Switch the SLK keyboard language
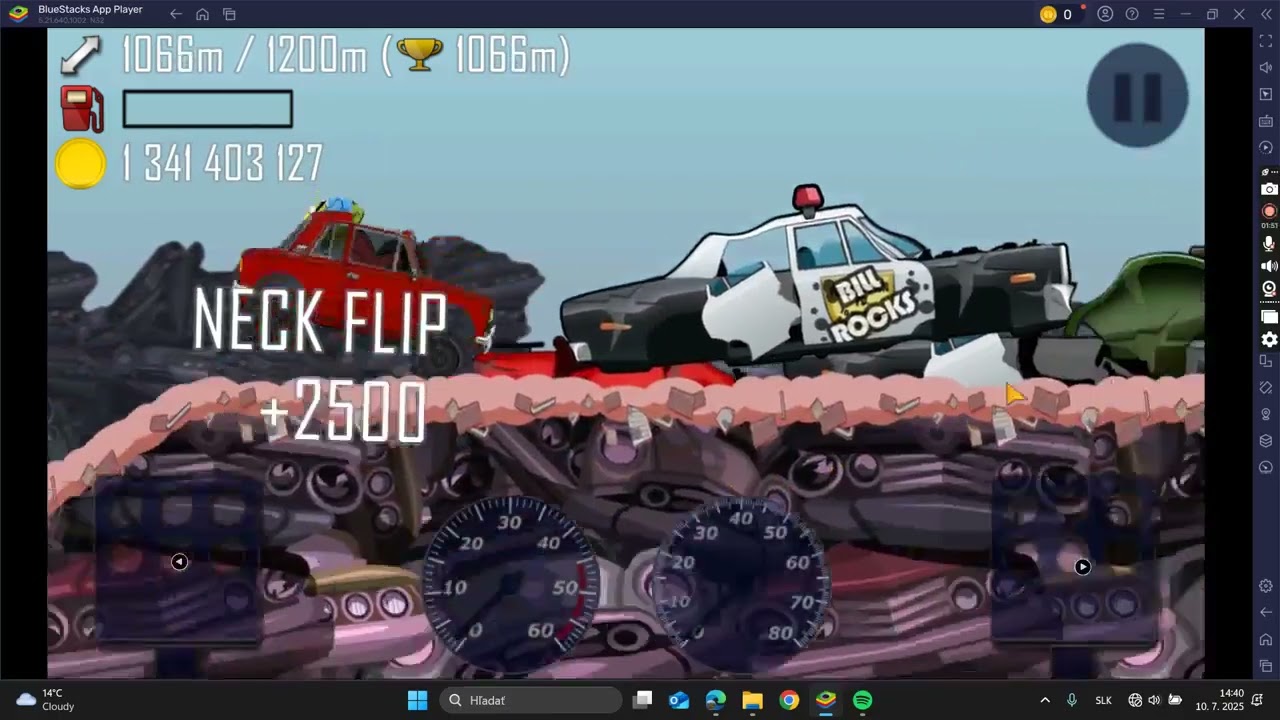Screen dimensions: 1280x720 (1104, 700)
